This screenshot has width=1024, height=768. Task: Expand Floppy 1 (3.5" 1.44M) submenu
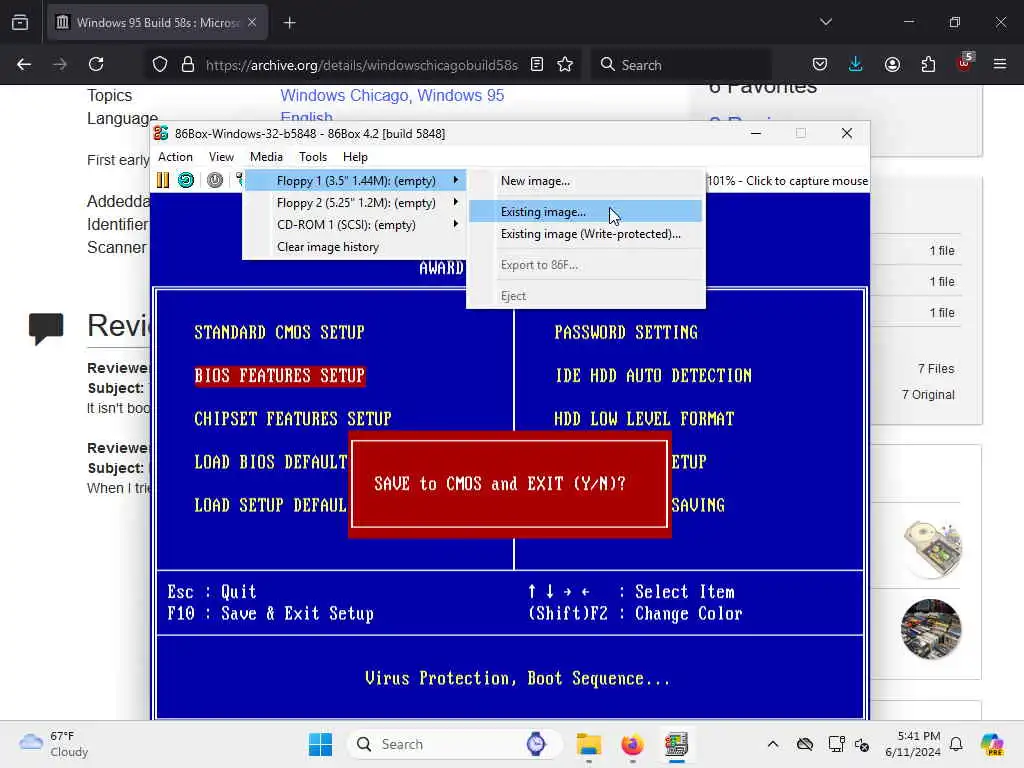click(x=356, y=181)
